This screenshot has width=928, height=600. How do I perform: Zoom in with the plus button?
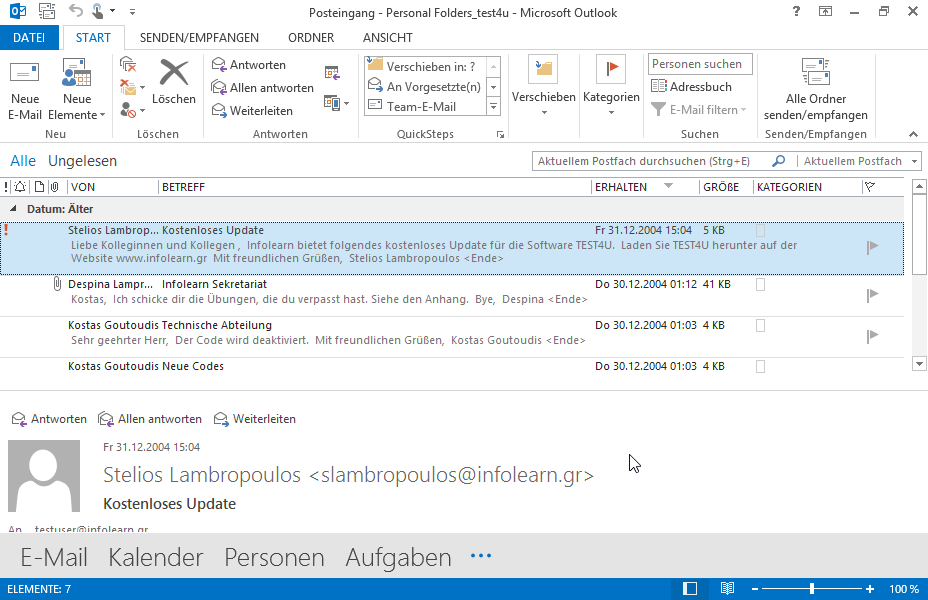click(x=869, y=589)
